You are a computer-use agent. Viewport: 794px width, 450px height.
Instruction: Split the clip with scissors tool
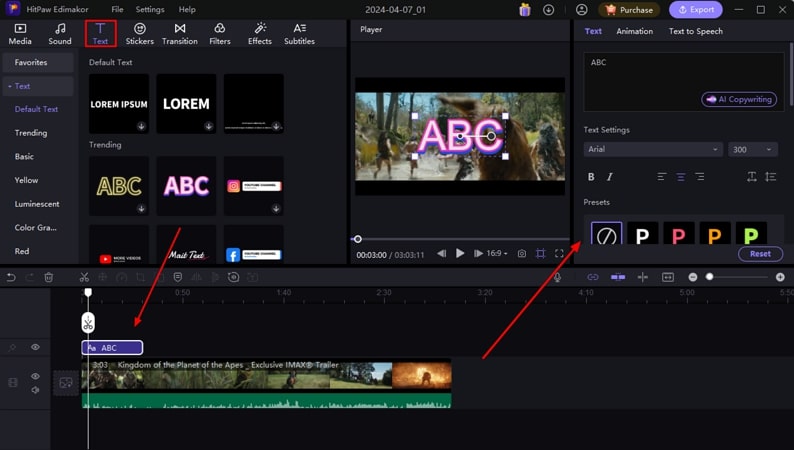(84, 277)
